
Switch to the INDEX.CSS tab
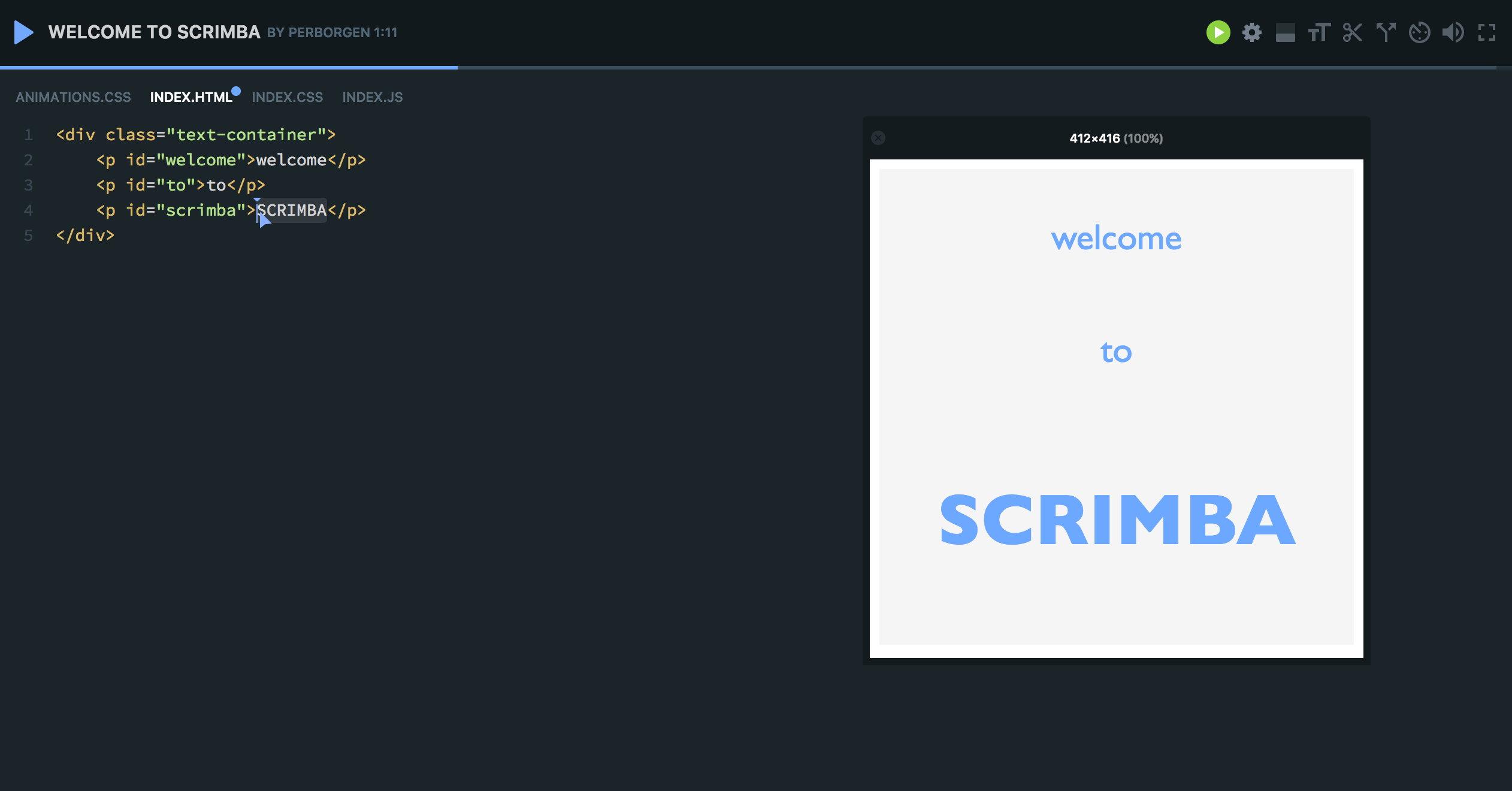288,96
